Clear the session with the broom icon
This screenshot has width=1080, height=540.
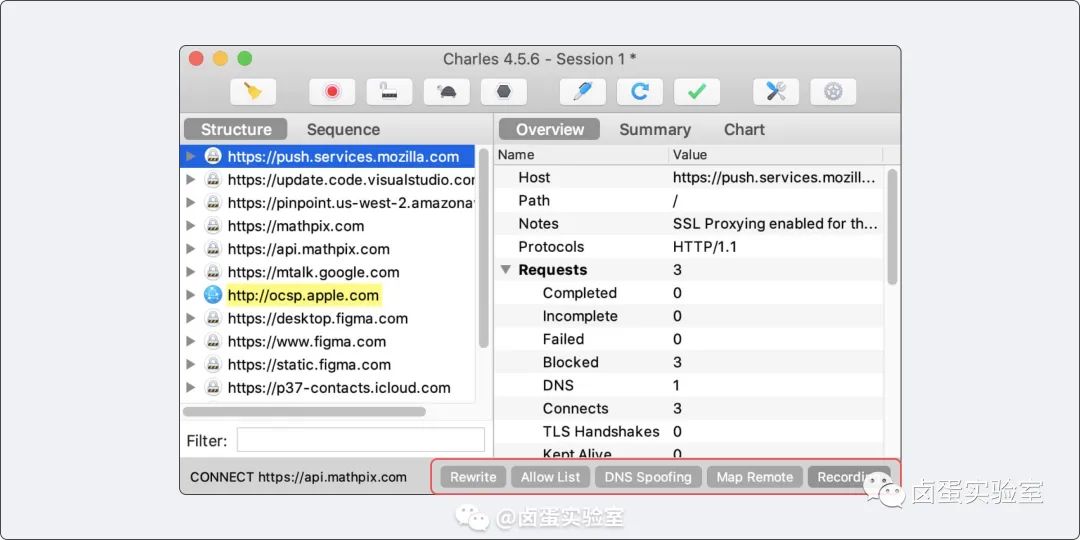pos(253,92)
